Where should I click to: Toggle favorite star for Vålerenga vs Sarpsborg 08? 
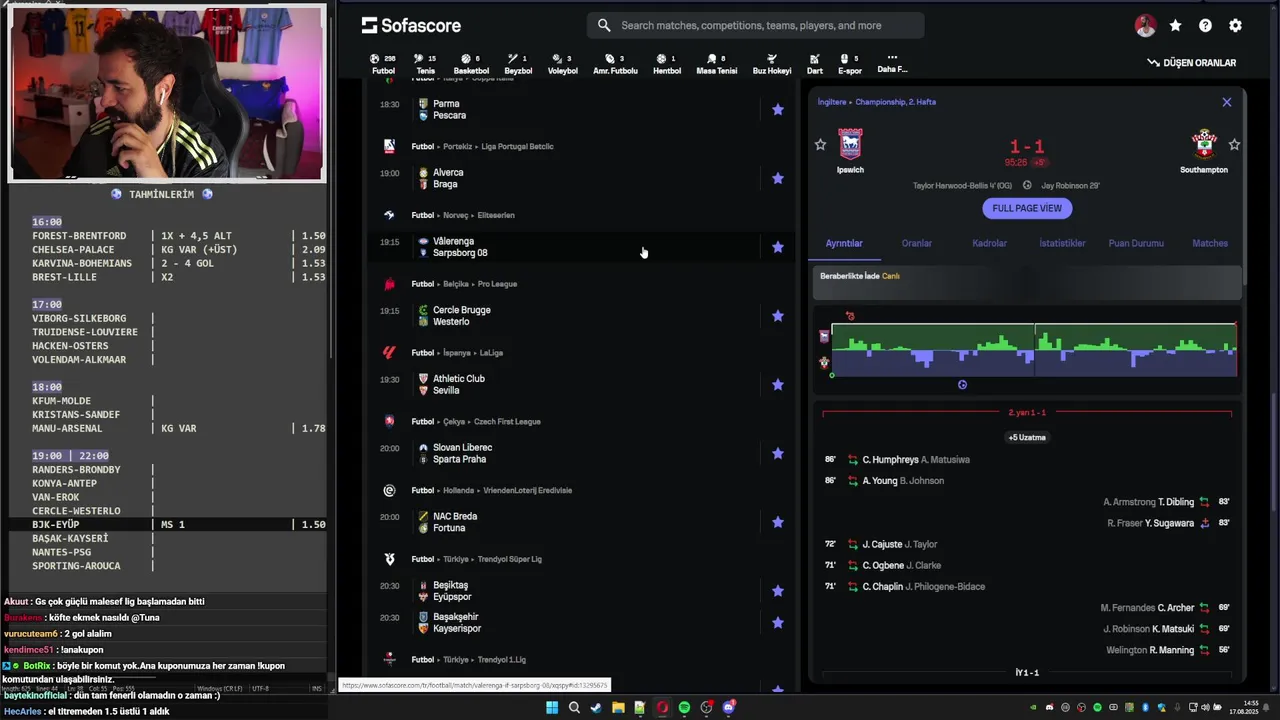778,247
